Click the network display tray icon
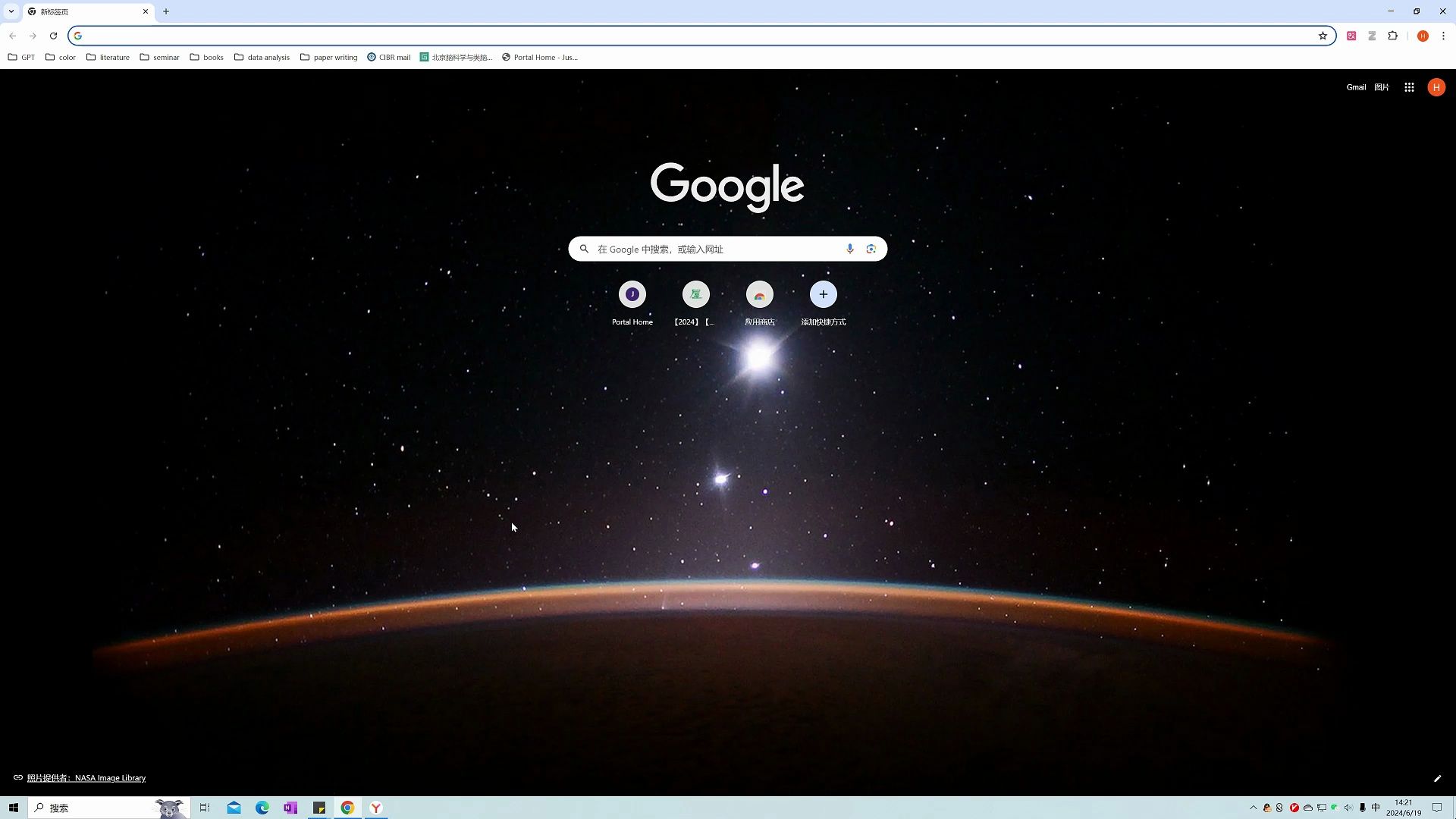 point(1321,808)
